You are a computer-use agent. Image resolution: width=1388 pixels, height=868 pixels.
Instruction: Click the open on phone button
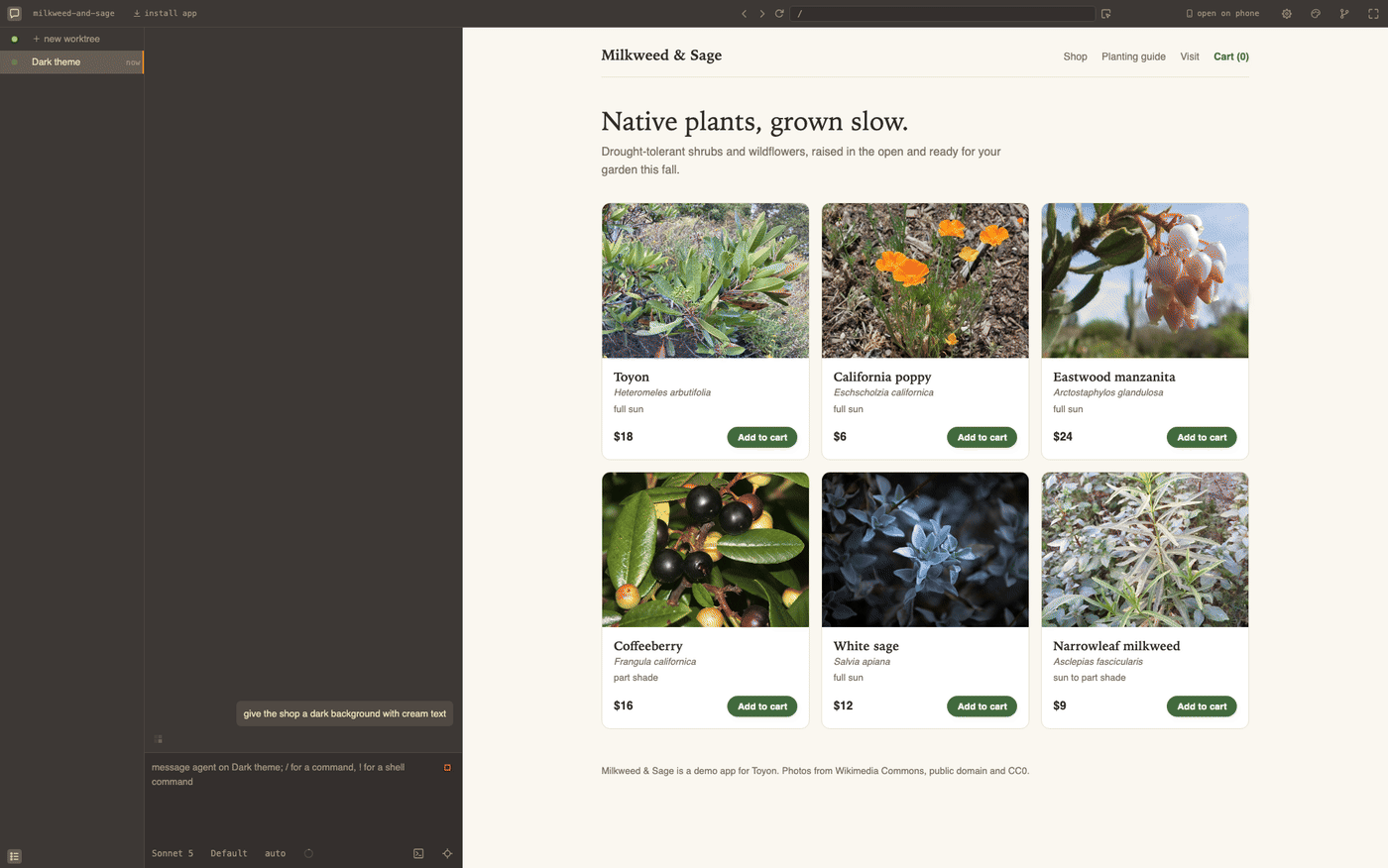[1222, 14]
